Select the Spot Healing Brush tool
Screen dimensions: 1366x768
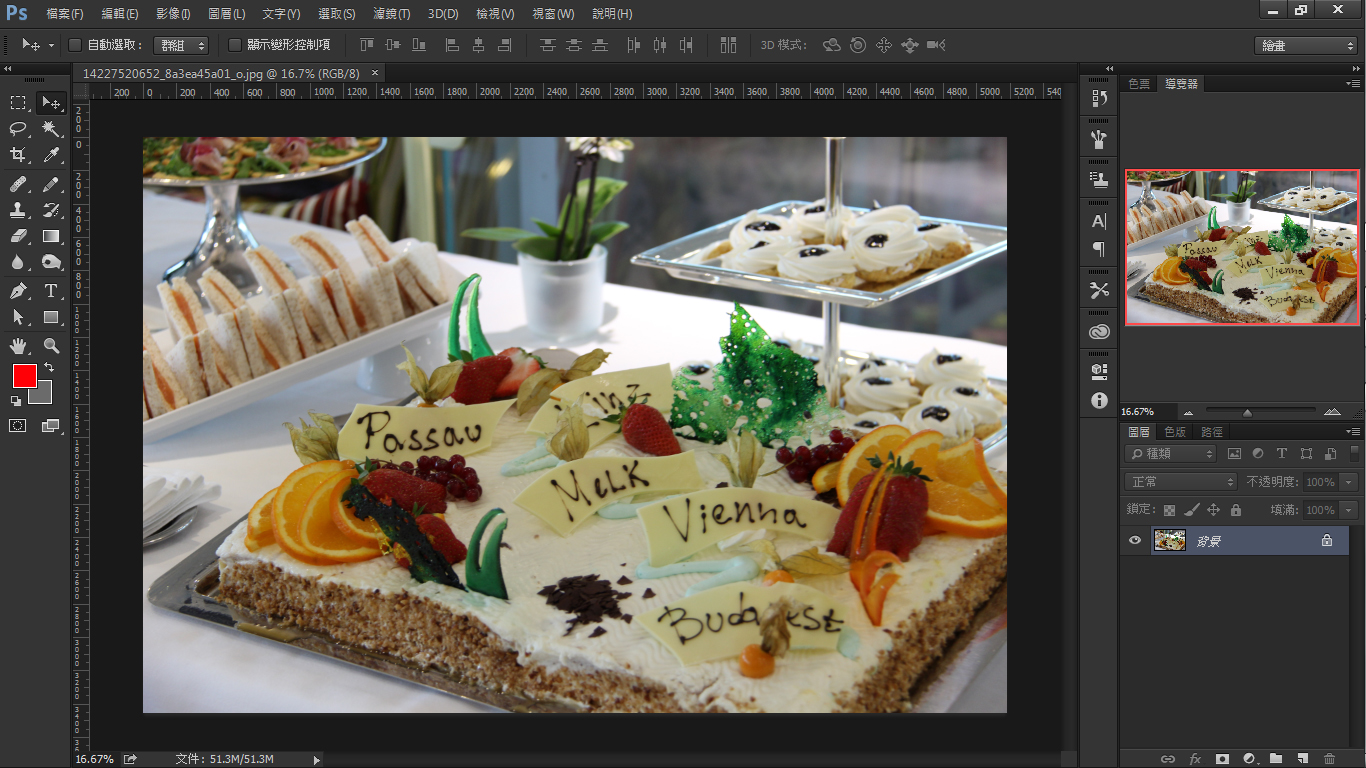click(x=18, y=184)
